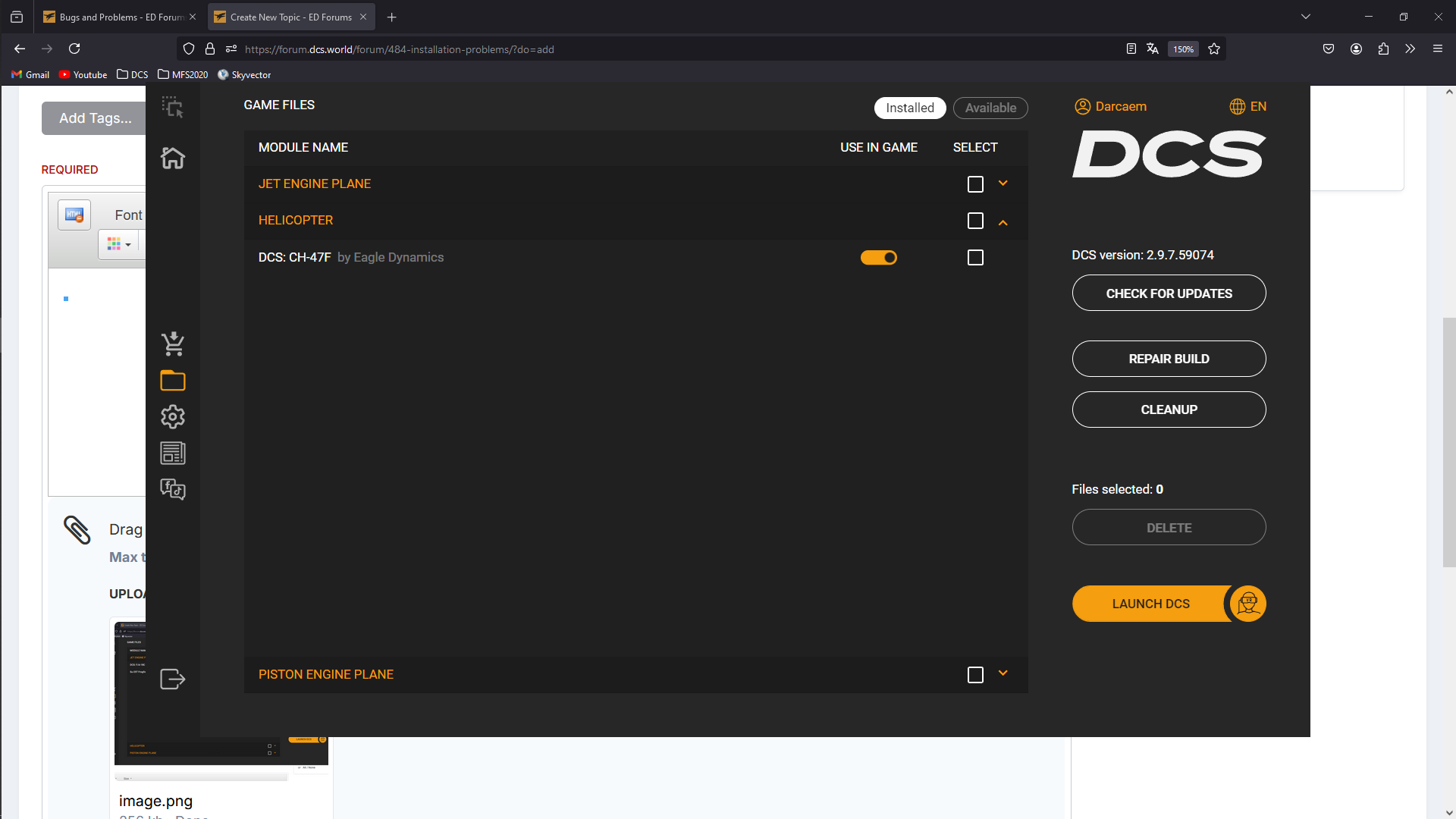
Task: Open Gmail bookmark
Action: point(30,74)
